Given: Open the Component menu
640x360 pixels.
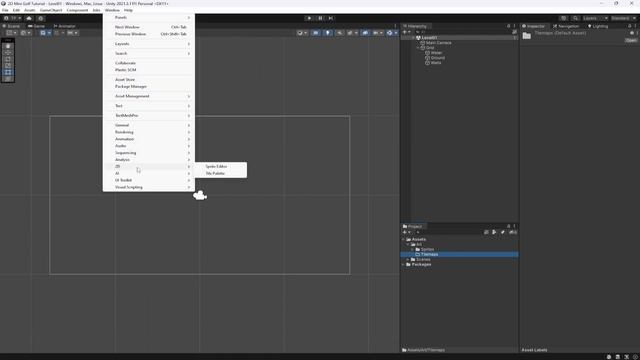Looking at the screenshot, I should point(77,10).
